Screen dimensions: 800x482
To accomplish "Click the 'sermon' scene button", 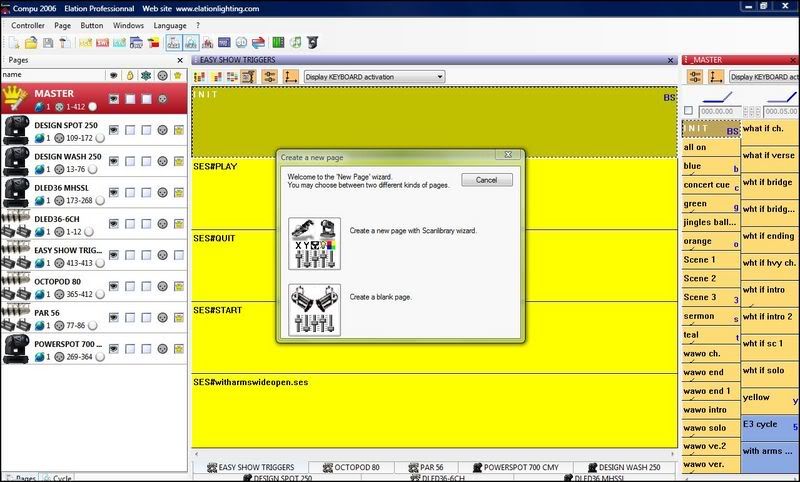I will [x=711, y=317].
